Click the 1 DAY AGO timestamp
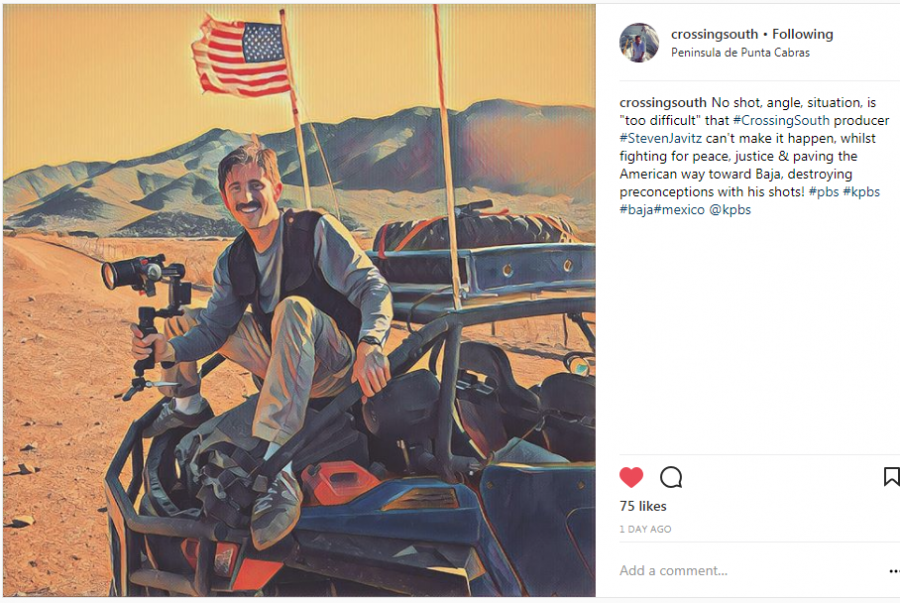This screenshot has width=900, height=603. 645,529
